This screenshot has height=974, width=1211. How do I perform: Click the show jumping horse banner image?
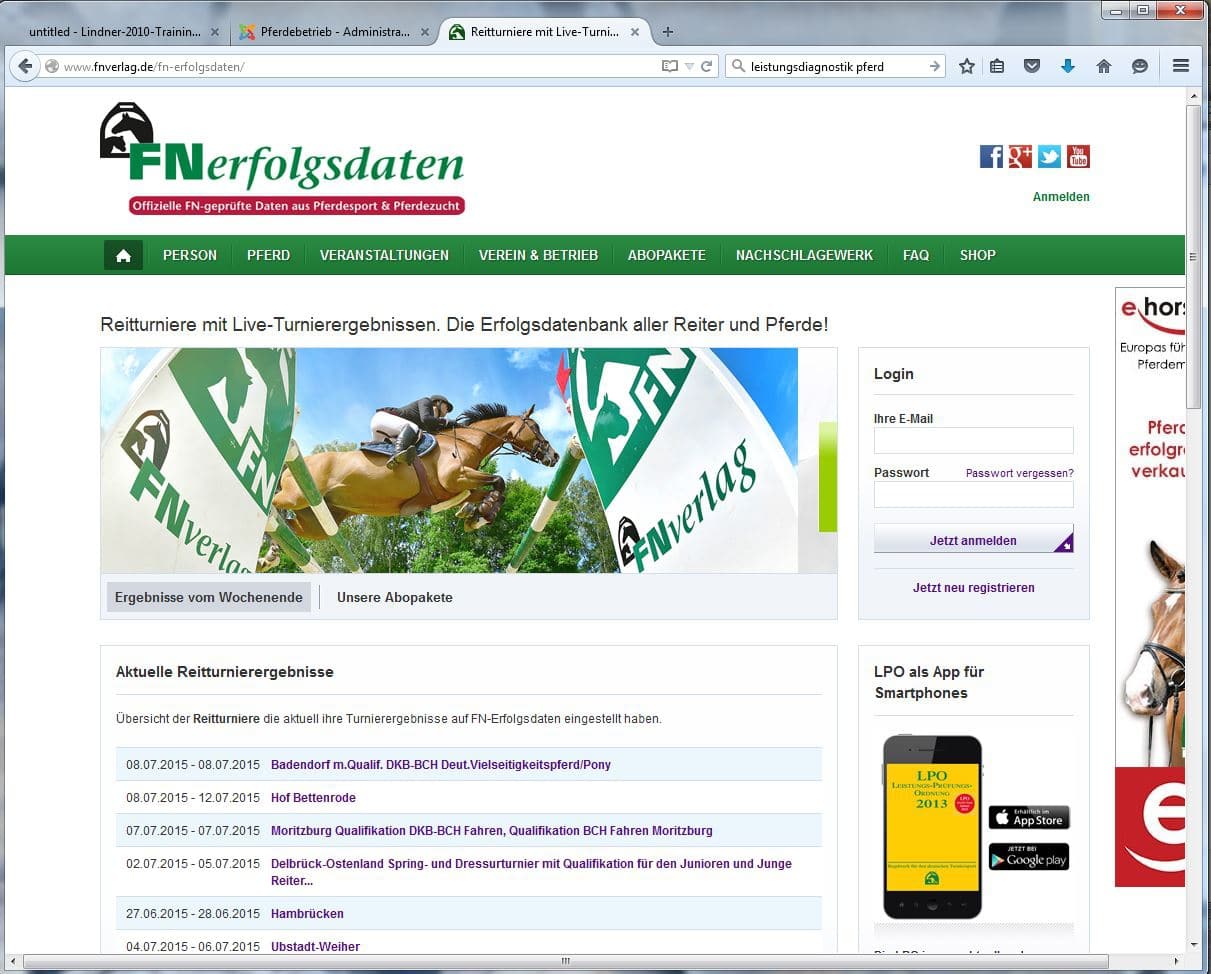click(449, 460)
